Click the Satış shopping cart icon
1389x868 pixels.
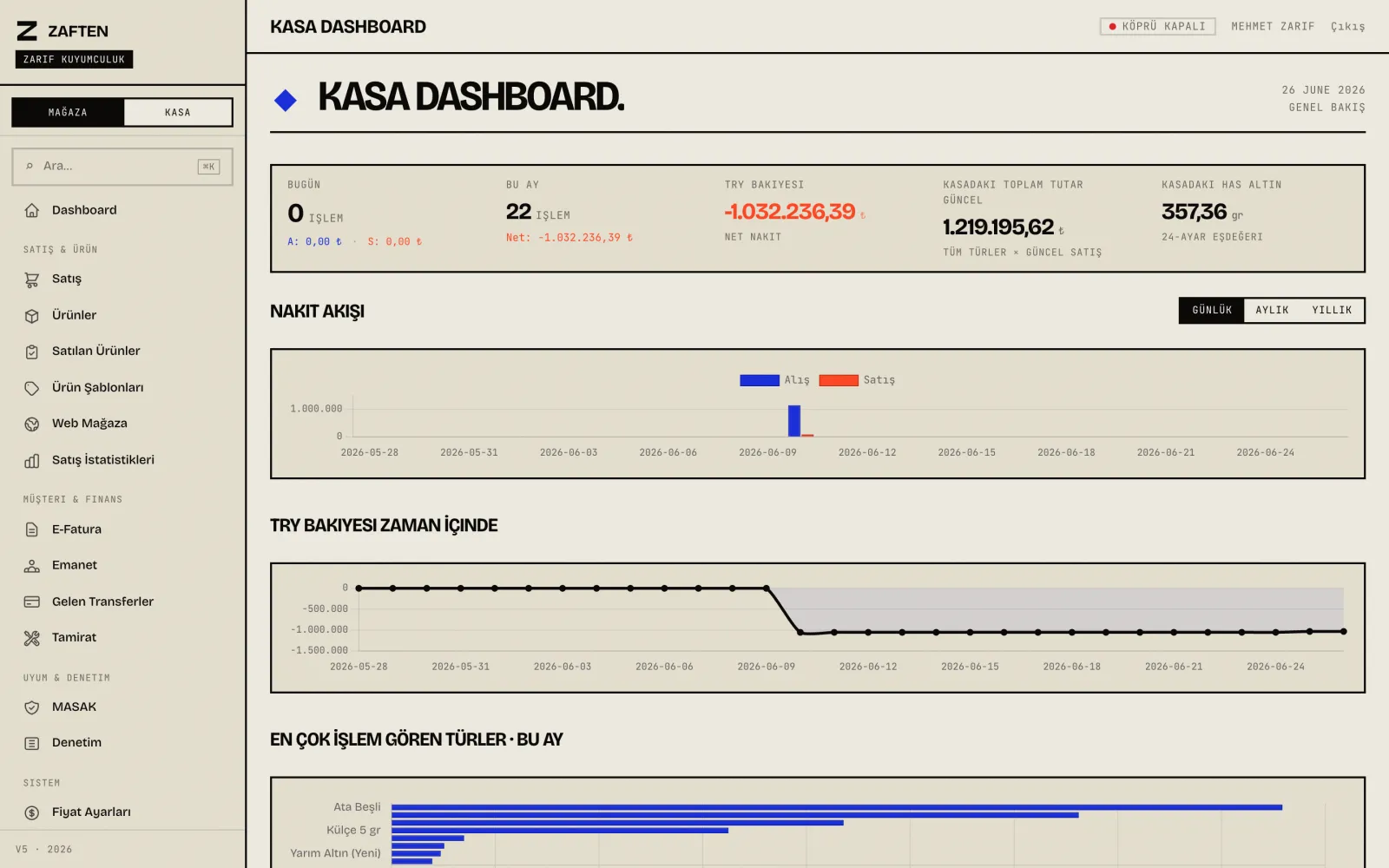(x=32, y=279)
